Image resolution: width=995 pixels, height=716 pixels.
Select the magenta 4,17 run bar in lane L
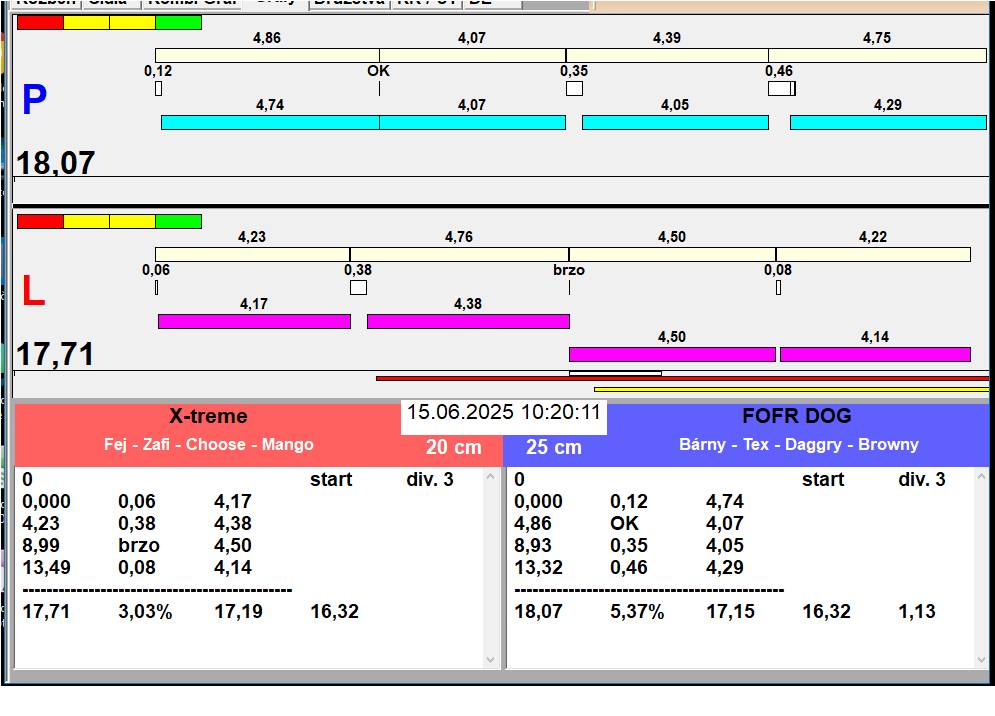coord(254,321)
